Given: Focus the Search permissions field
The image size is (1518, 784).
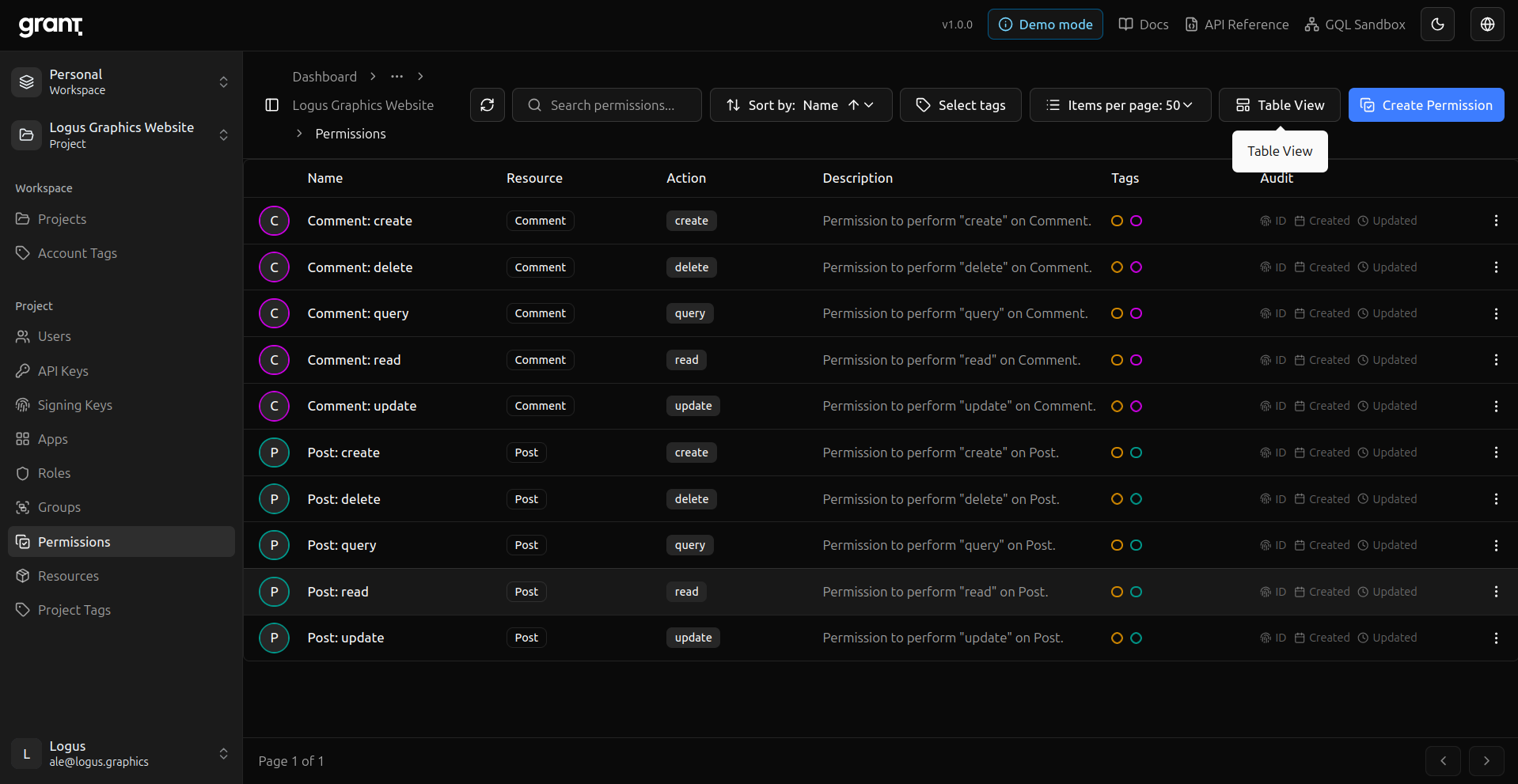Looking at the screenshot, I should click(607, 105).
